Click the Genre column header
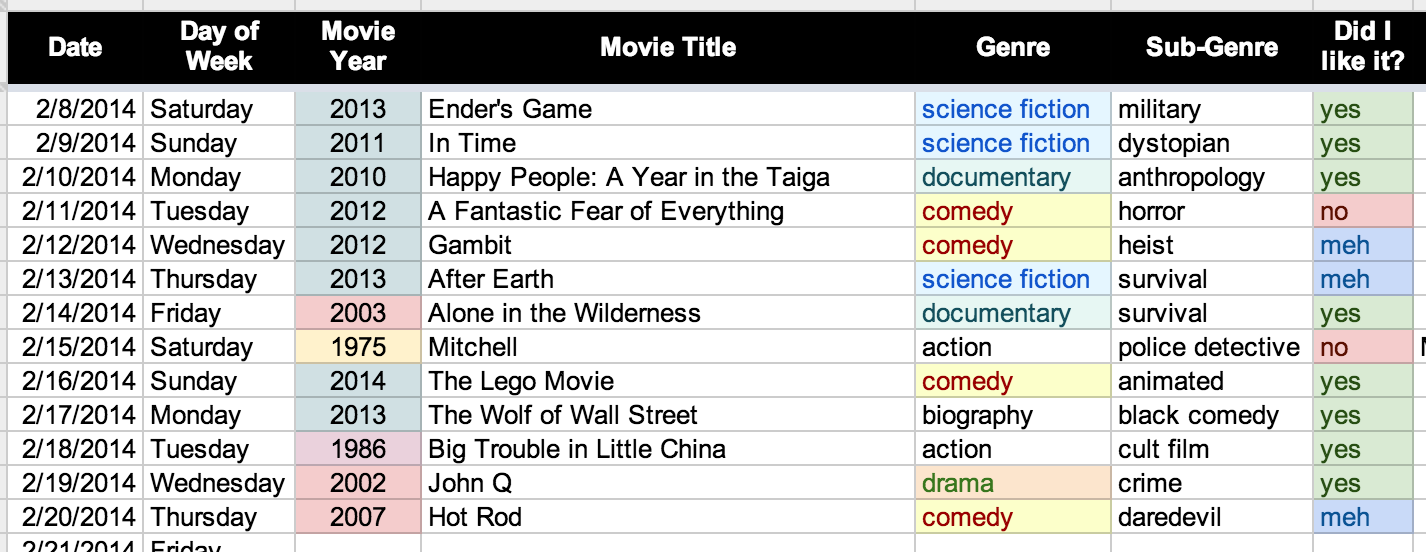The width and height of the screenshot is (1426, 552). (1012, 47)
